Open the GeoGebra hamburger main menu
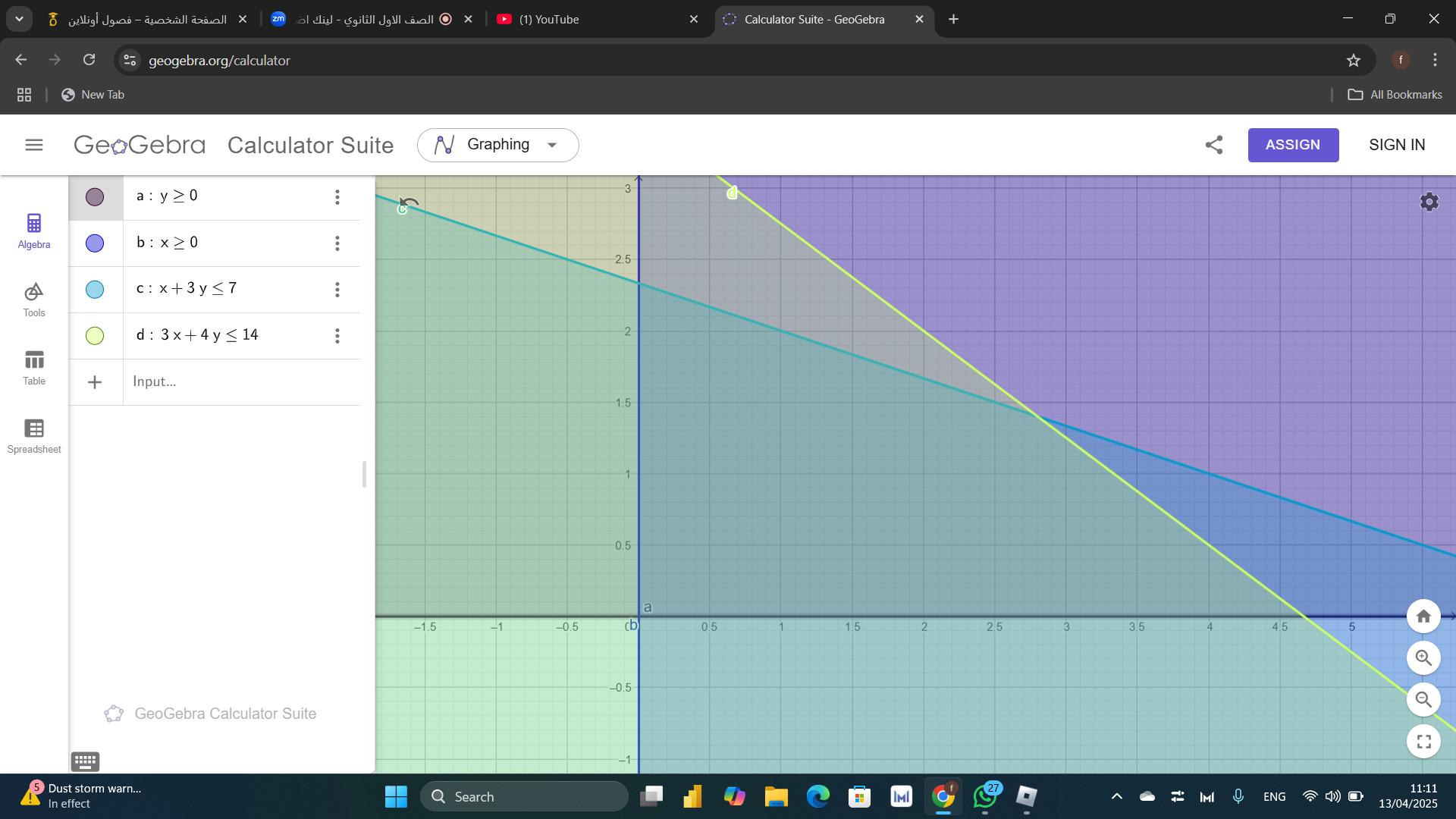Image resolution: width=1456 pixels, height=819 pixels. pos(34,145)
